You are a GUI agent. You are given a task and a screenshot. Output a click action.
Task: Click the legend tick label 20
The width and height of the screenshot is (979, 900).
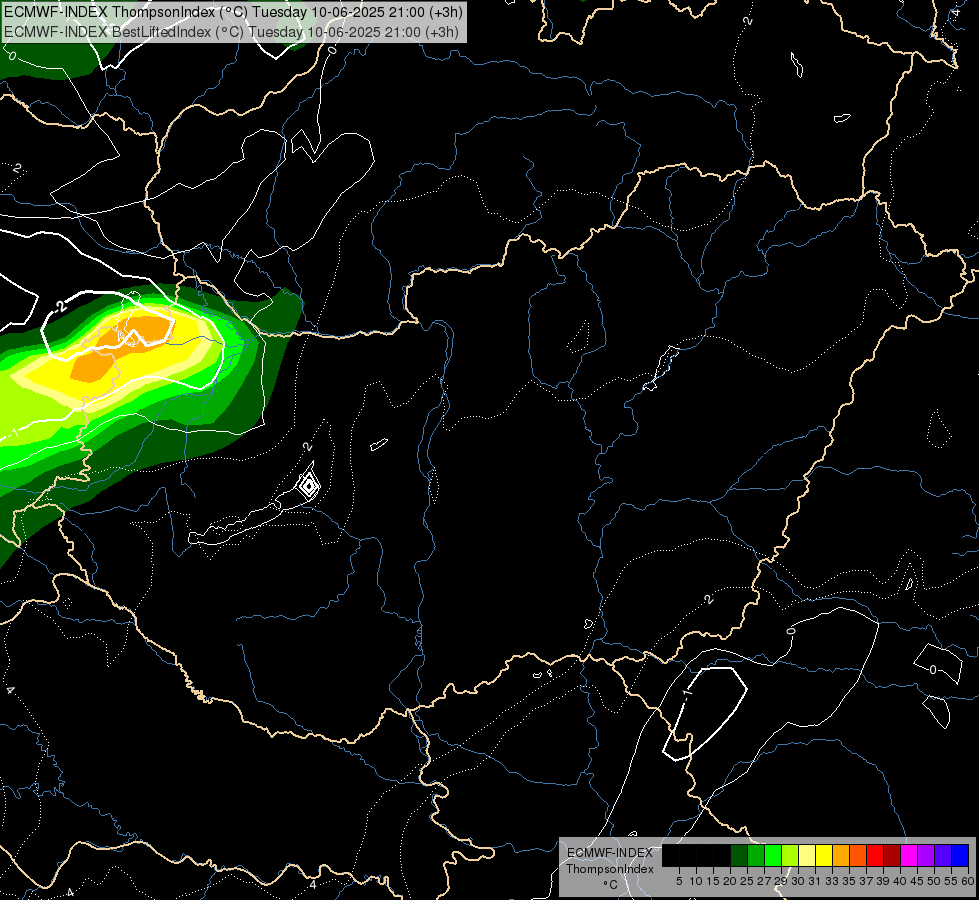pyautogui.click(x=730, y=881)
